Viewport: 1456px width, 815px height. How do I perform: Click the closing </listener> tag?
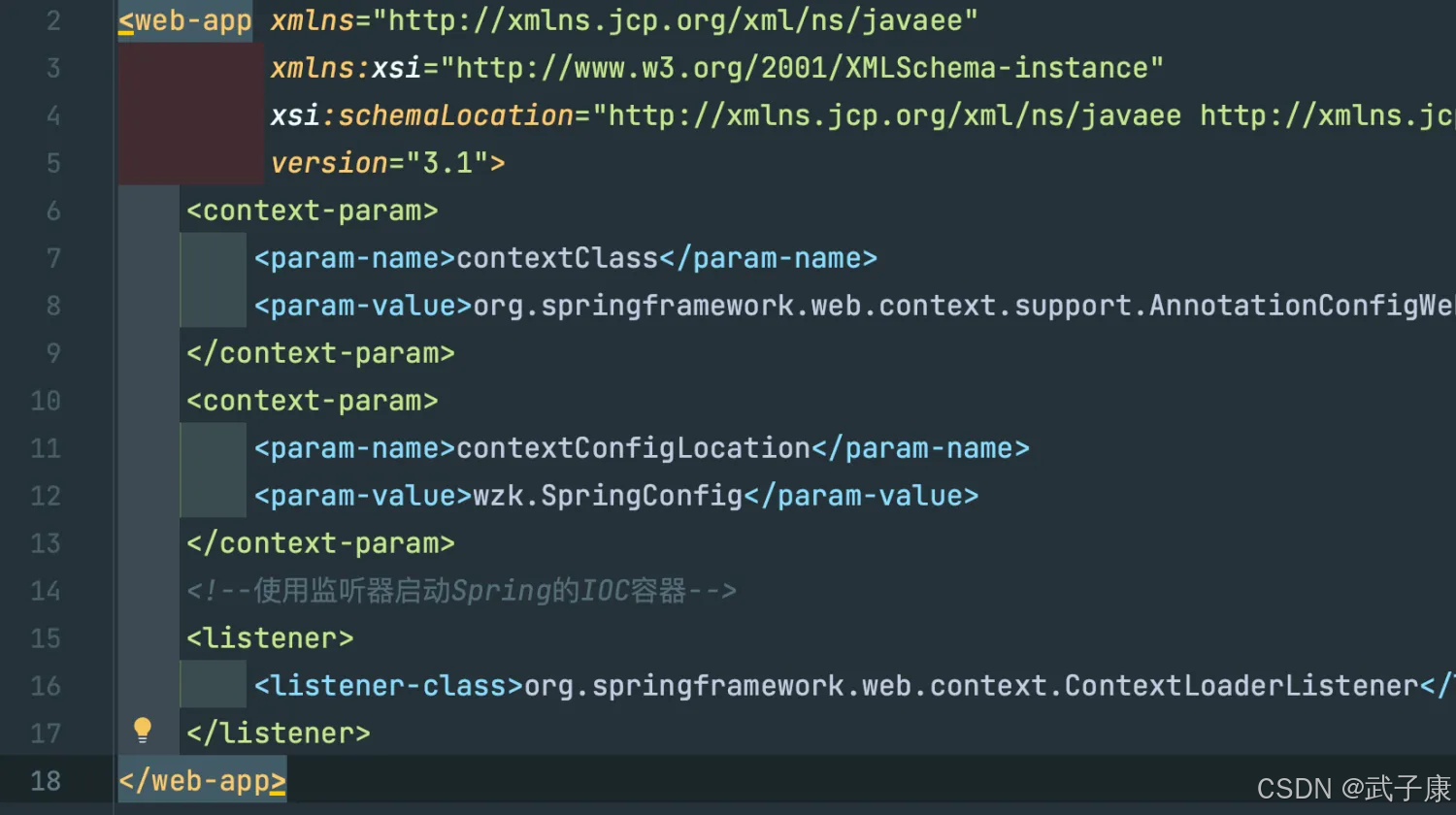[279, 733]
